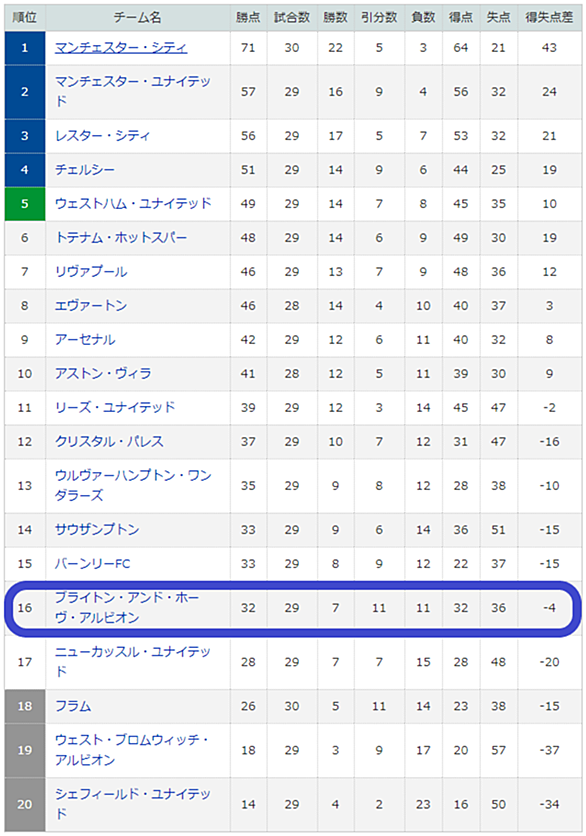Click the 得失点差 column header
This screenshot has height=836, width=586.
[x=549, y=18]
